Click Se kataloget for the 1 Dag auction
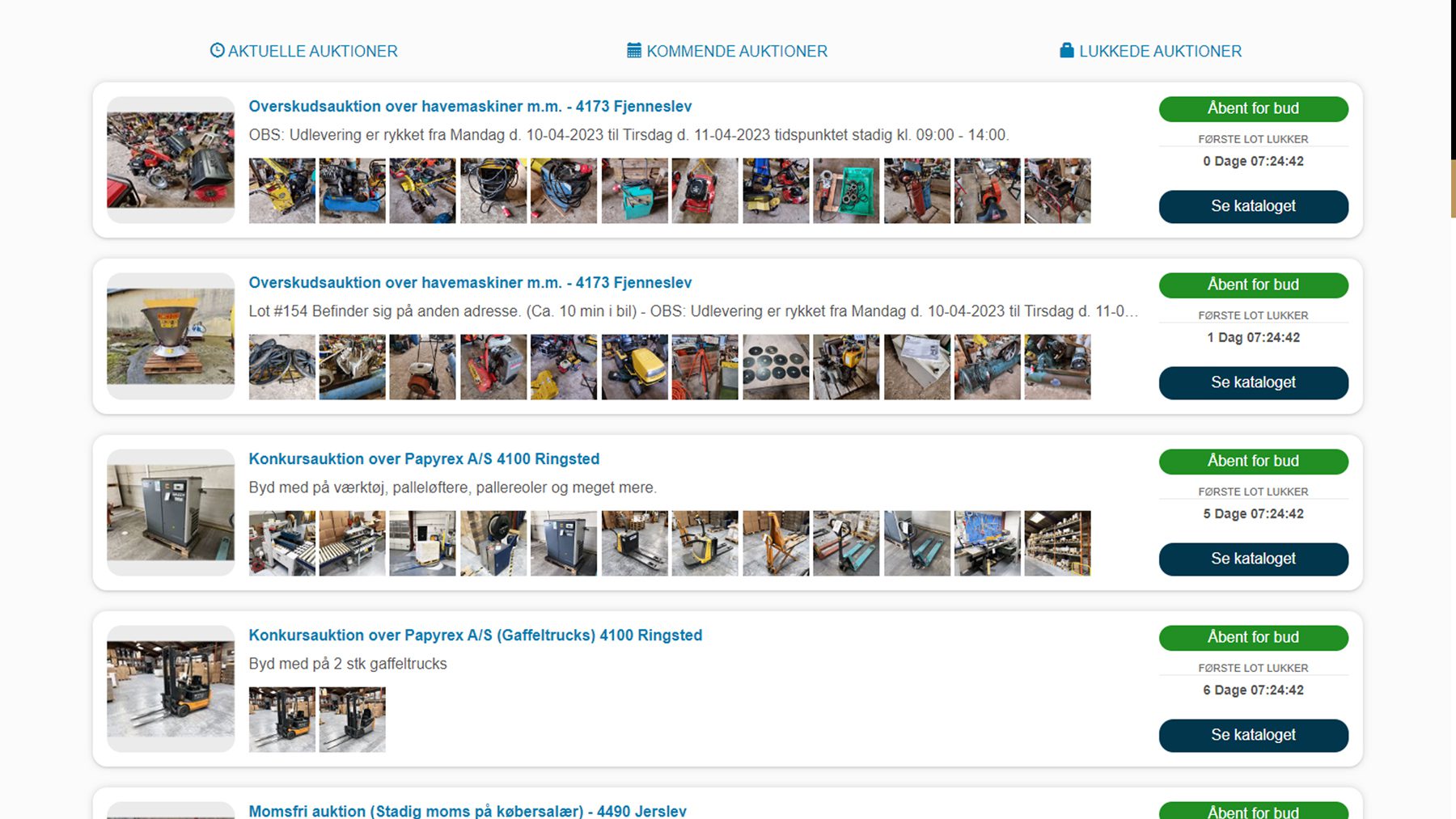Viewport: 1456px width, 819px height. pos(1253,382)
